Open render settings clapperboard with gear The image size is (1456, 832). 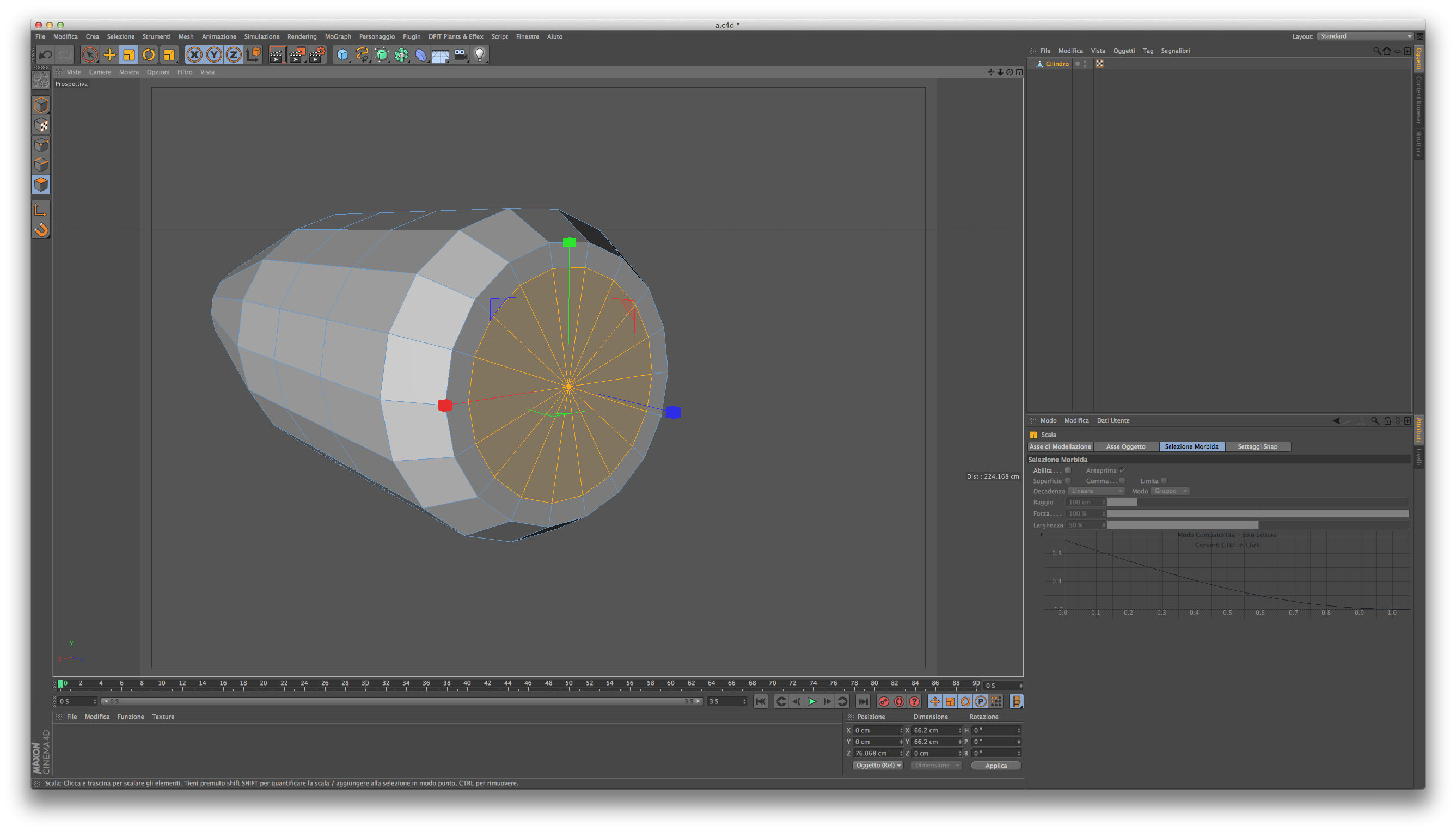click(316, 55)
